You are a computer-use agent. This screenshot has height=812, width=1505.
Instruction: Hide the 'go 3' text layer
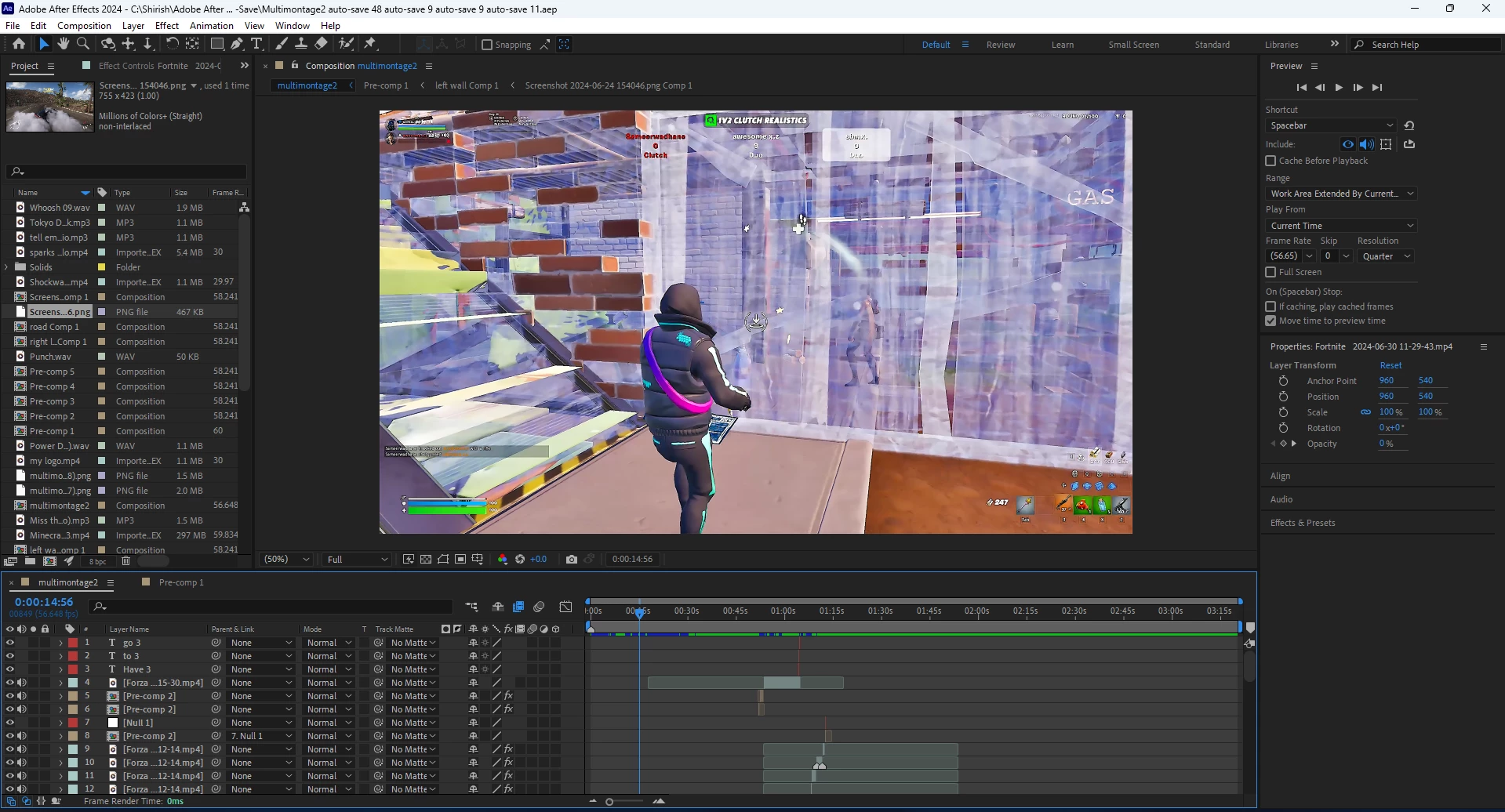10,643
